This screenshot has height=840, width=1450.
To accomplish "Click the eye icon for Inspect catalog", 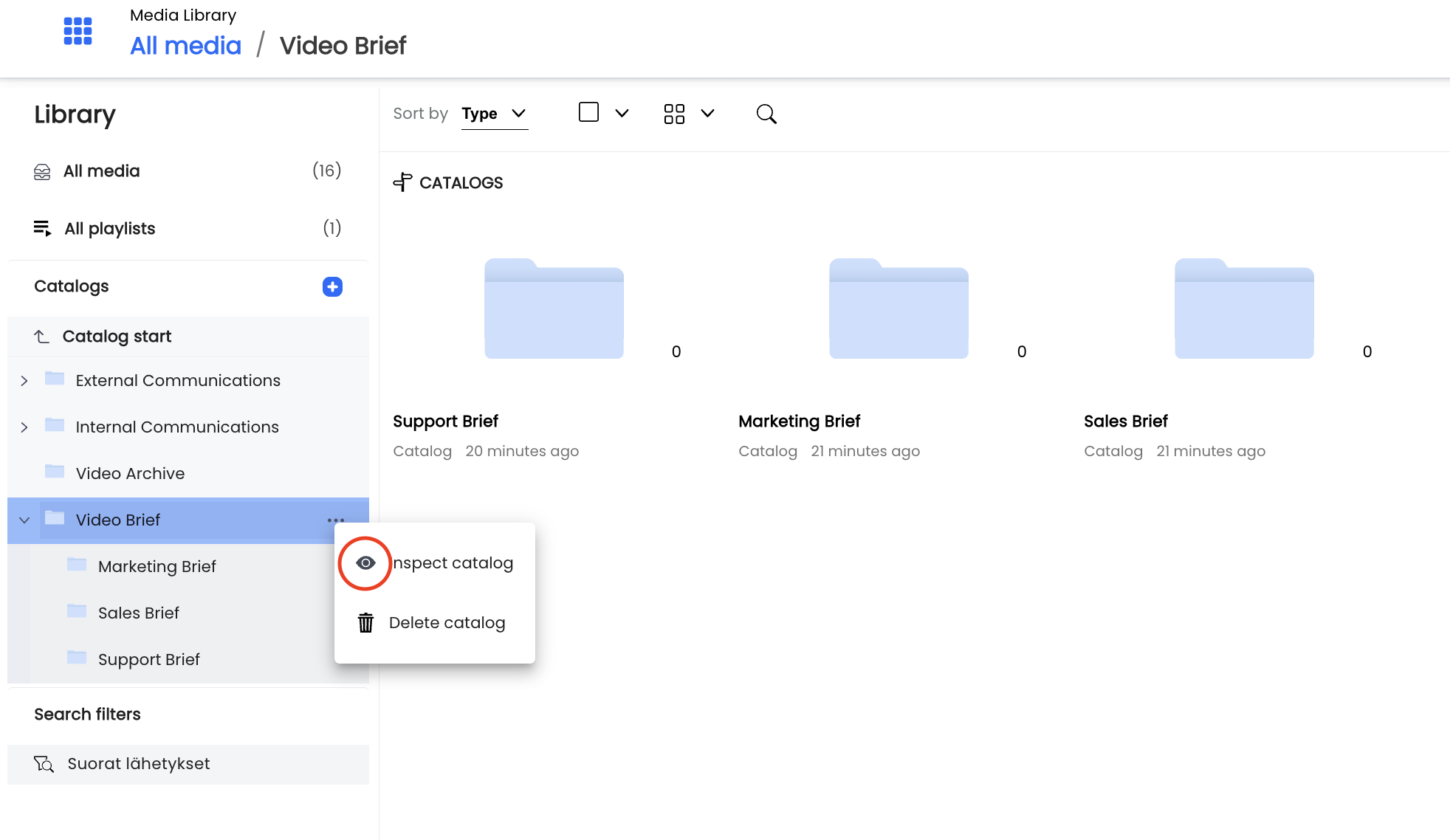I will coord(365,563).
